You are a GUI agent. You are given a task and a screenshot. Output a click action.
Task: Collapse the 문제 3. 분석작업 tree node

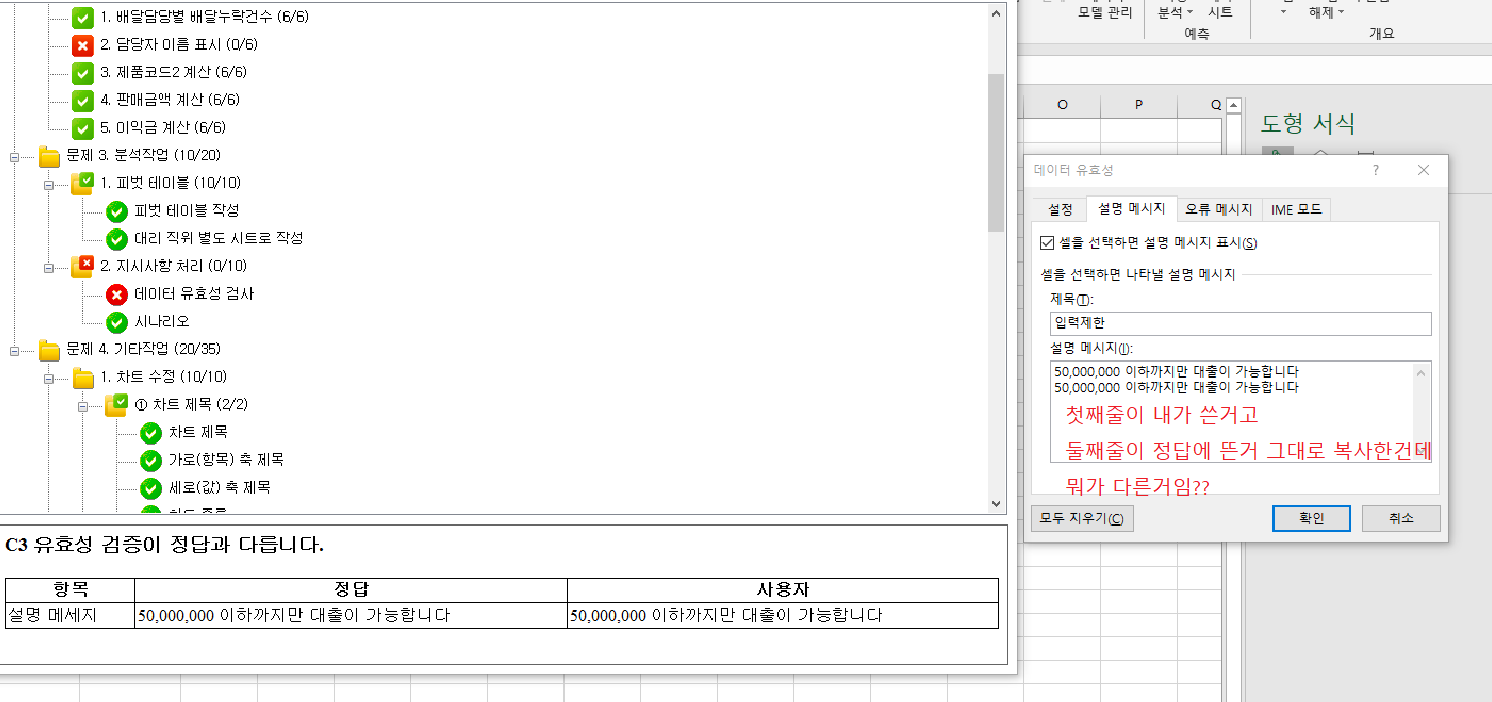click(15, 156)
